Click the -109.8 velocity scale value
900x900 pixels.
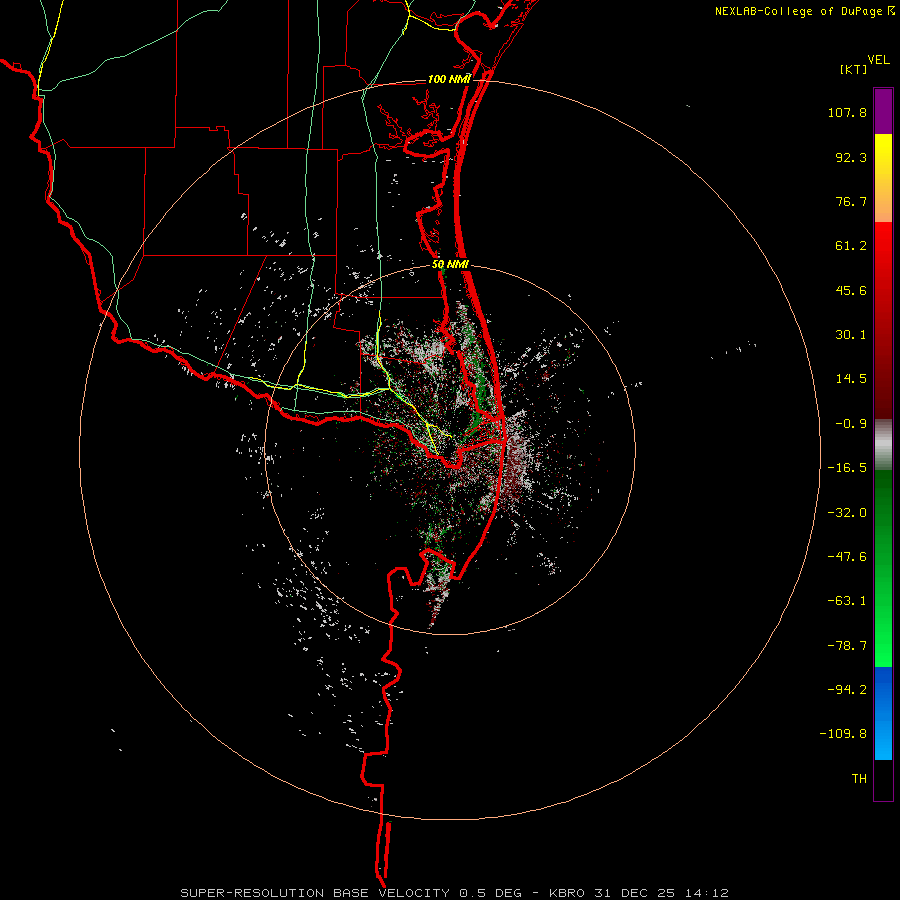point(843,734)
